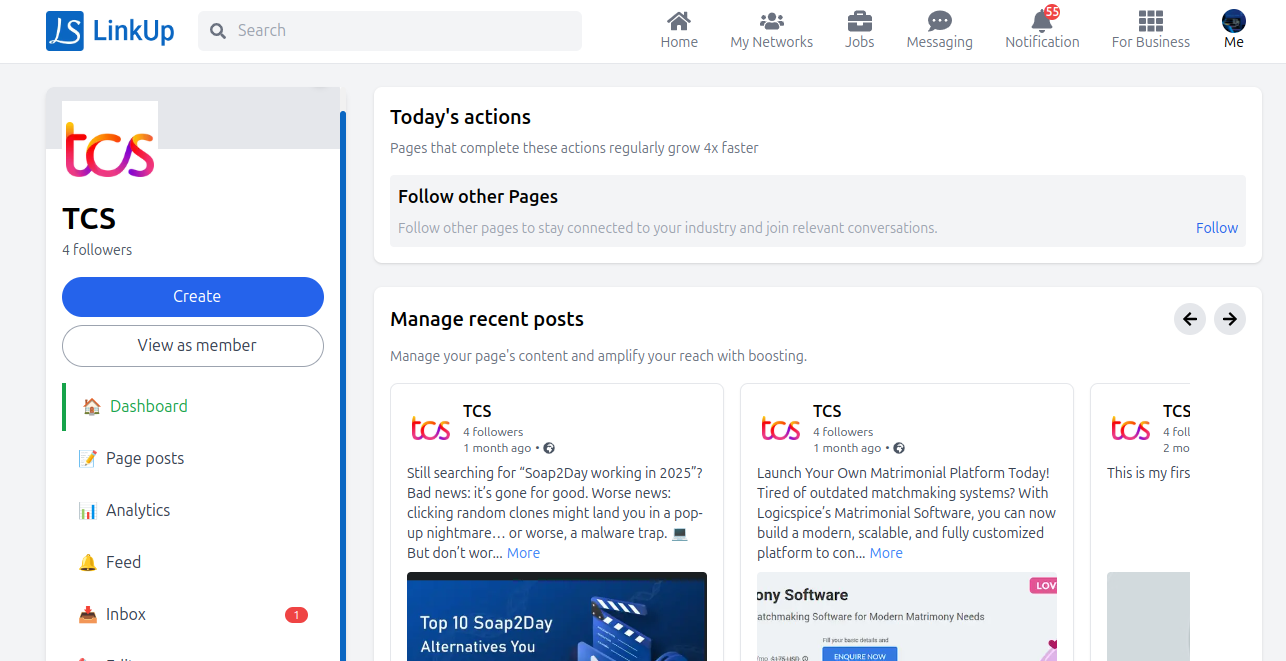The image size is (1286, 661).
Task: Select the Dashboard house icon in sidebar
Action: (x=91, y=406)
